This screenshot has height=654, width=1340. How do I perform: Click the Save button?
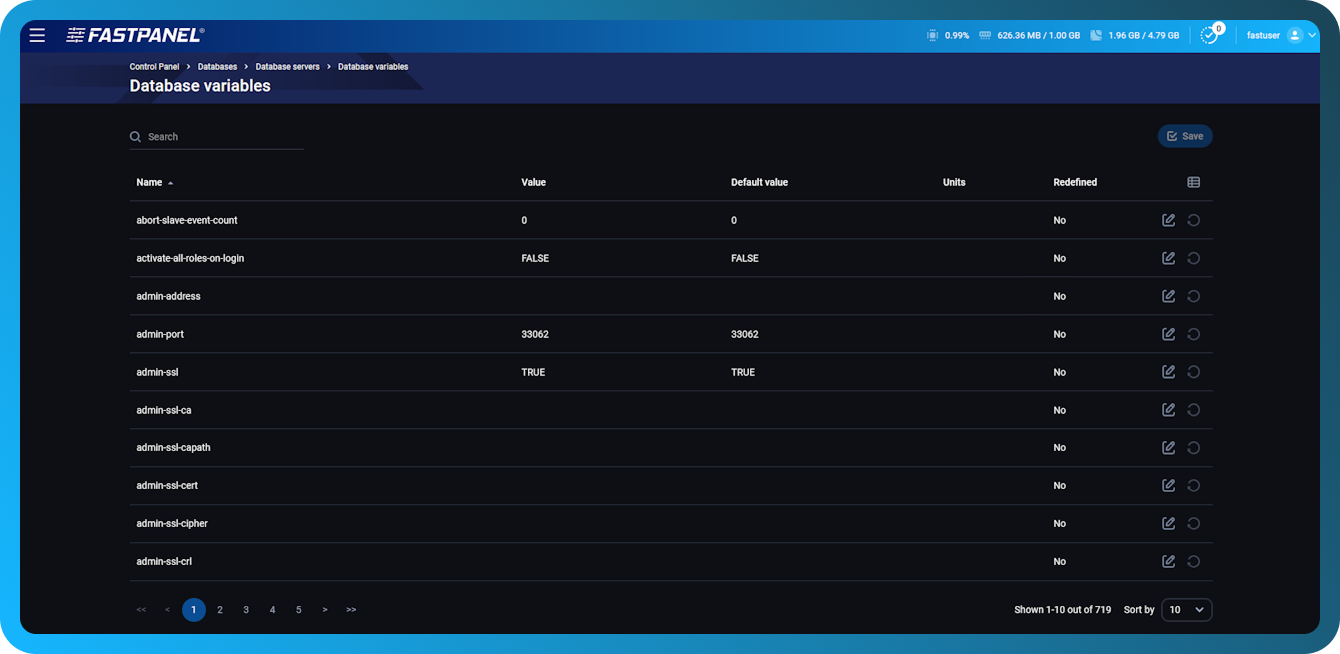pos(1184,136)
